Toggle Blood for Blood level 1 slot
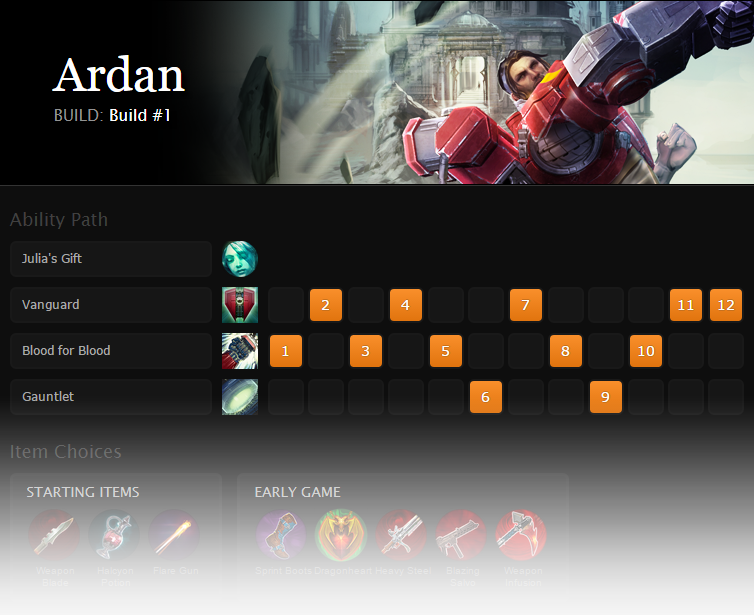Screen dimensions: 754x615 coord(286,351)
